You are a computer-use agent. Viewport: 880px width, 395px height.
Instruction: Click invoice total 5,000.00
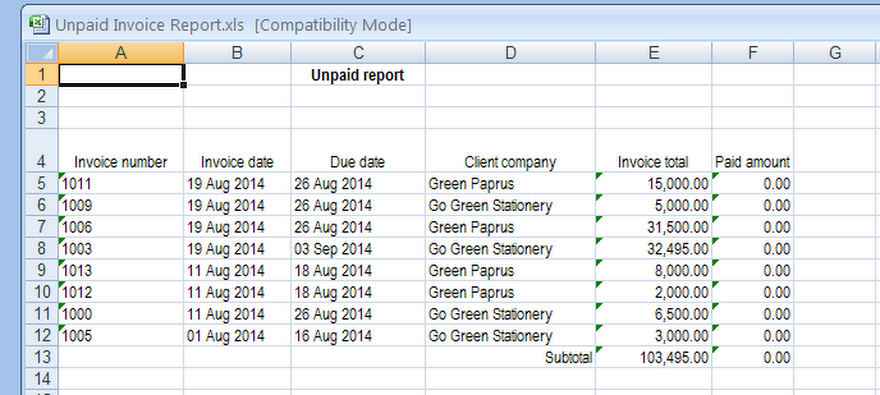coord(654,205)
